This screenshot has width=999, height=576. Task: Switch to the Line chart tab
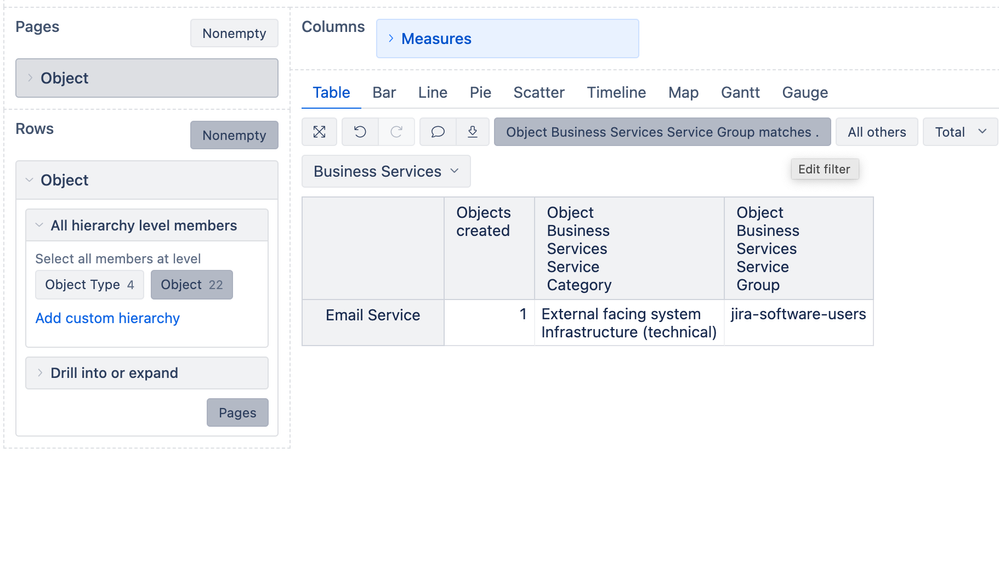[x=433, y=92]
